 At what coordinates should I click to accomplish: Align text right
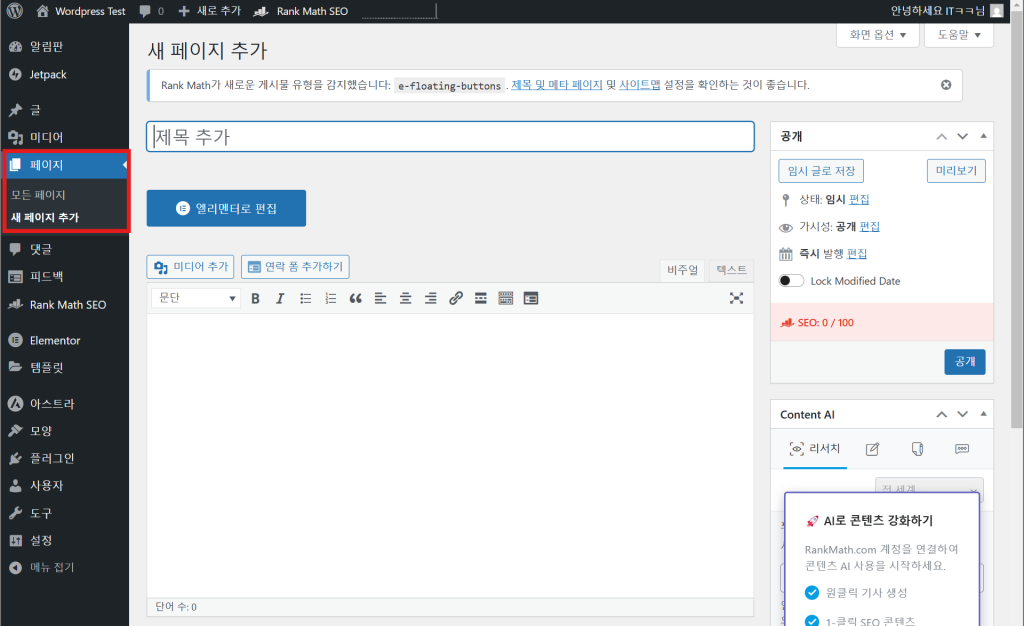point(430,298)
